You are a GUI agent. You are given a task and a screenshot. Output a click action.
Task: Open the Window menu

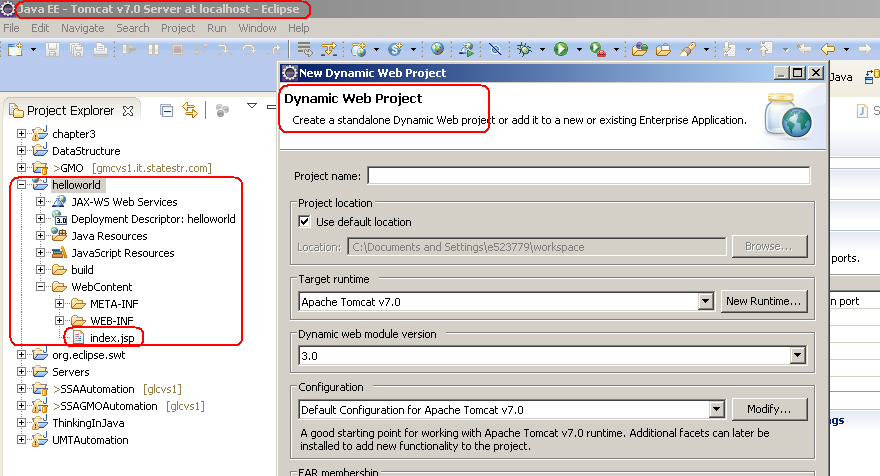(257, 28)
